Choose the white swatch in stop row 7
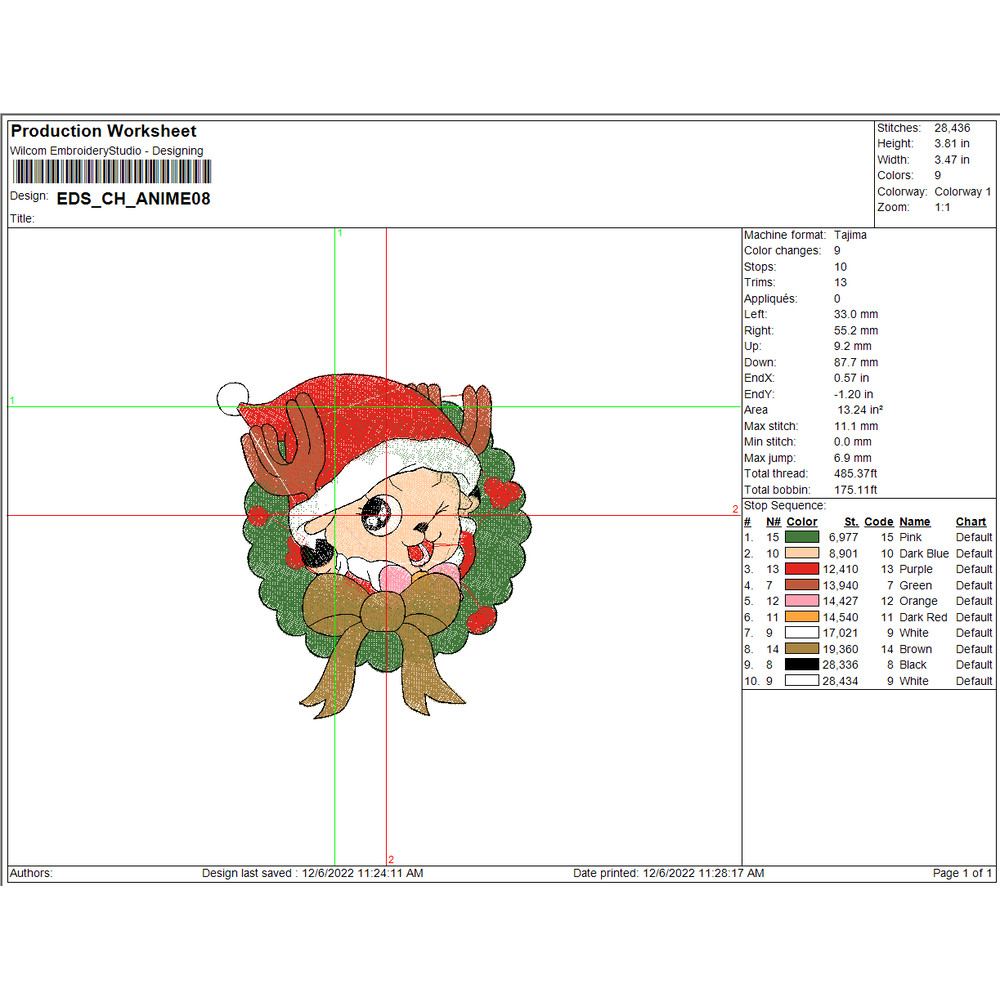 tap(802, 633)
